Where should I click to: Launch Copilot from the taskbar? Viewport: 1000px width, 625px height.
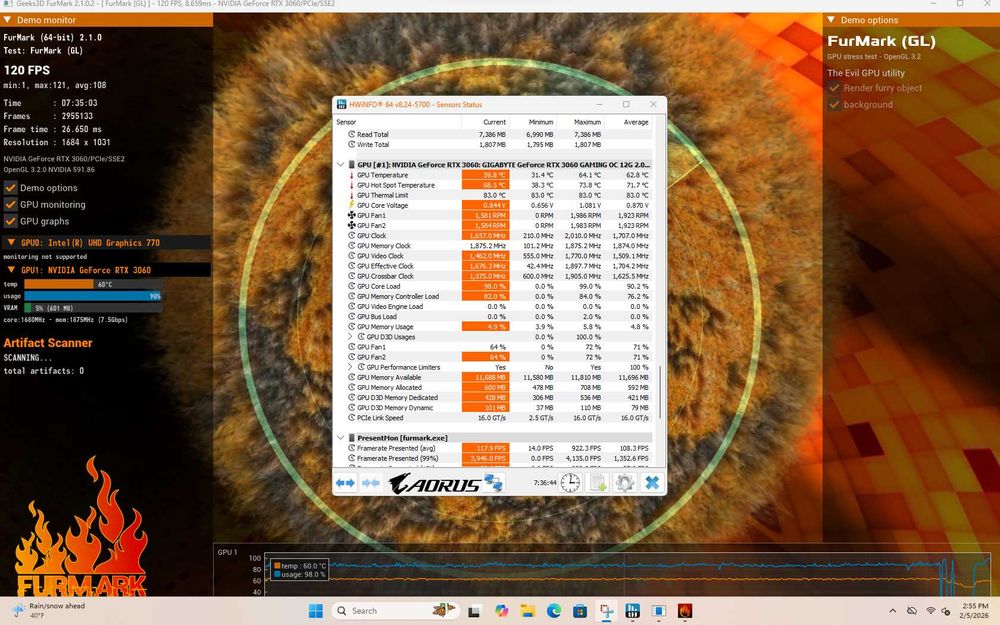point(501,611)
